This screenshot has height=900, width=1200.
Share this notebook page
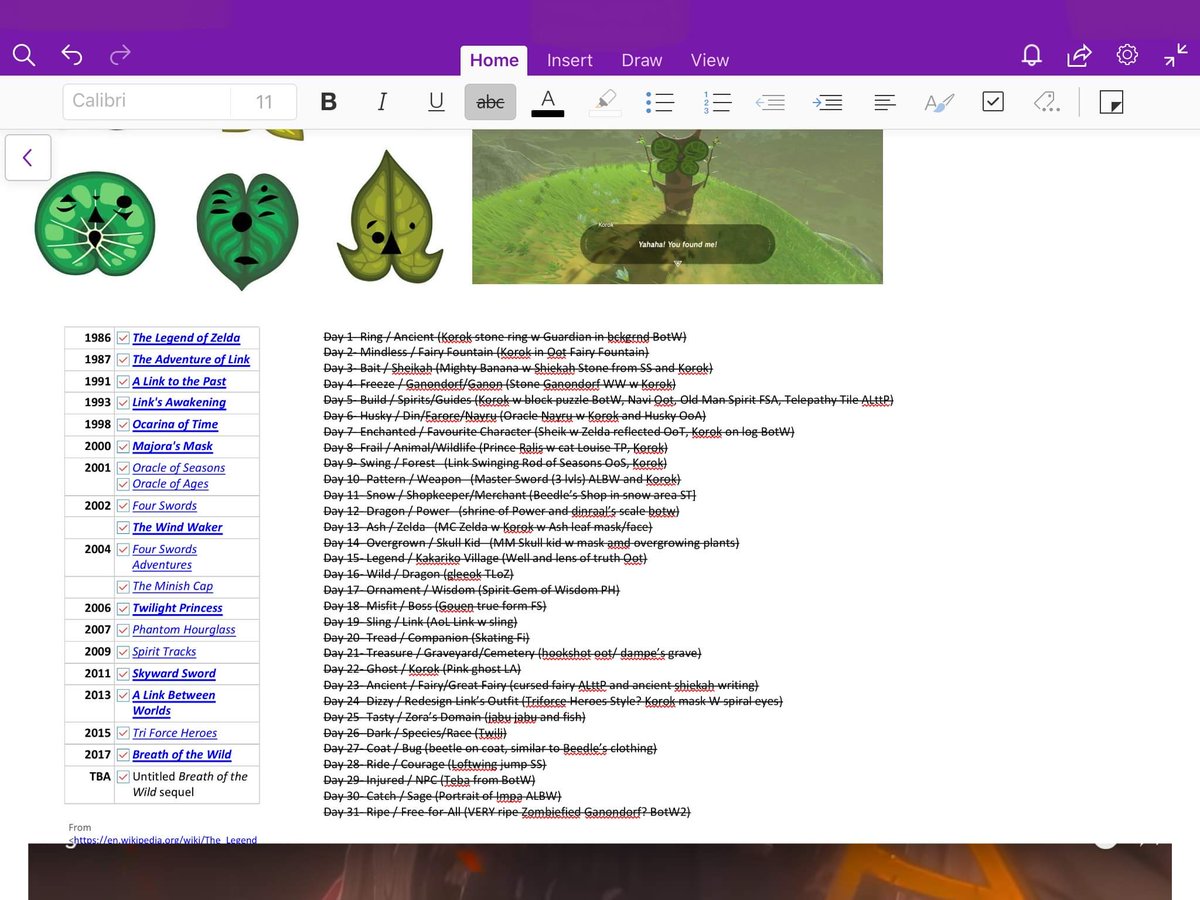(x=1079, y=56)
